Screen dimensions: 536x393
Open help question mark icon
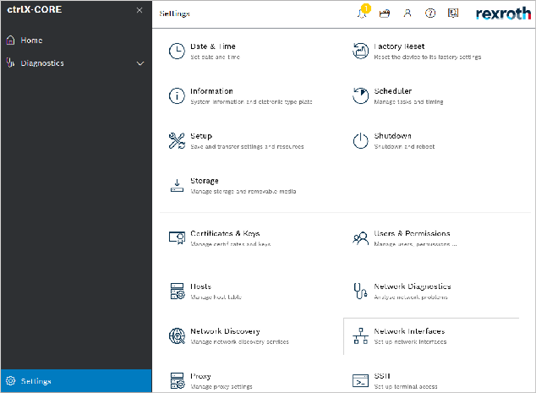430,13
